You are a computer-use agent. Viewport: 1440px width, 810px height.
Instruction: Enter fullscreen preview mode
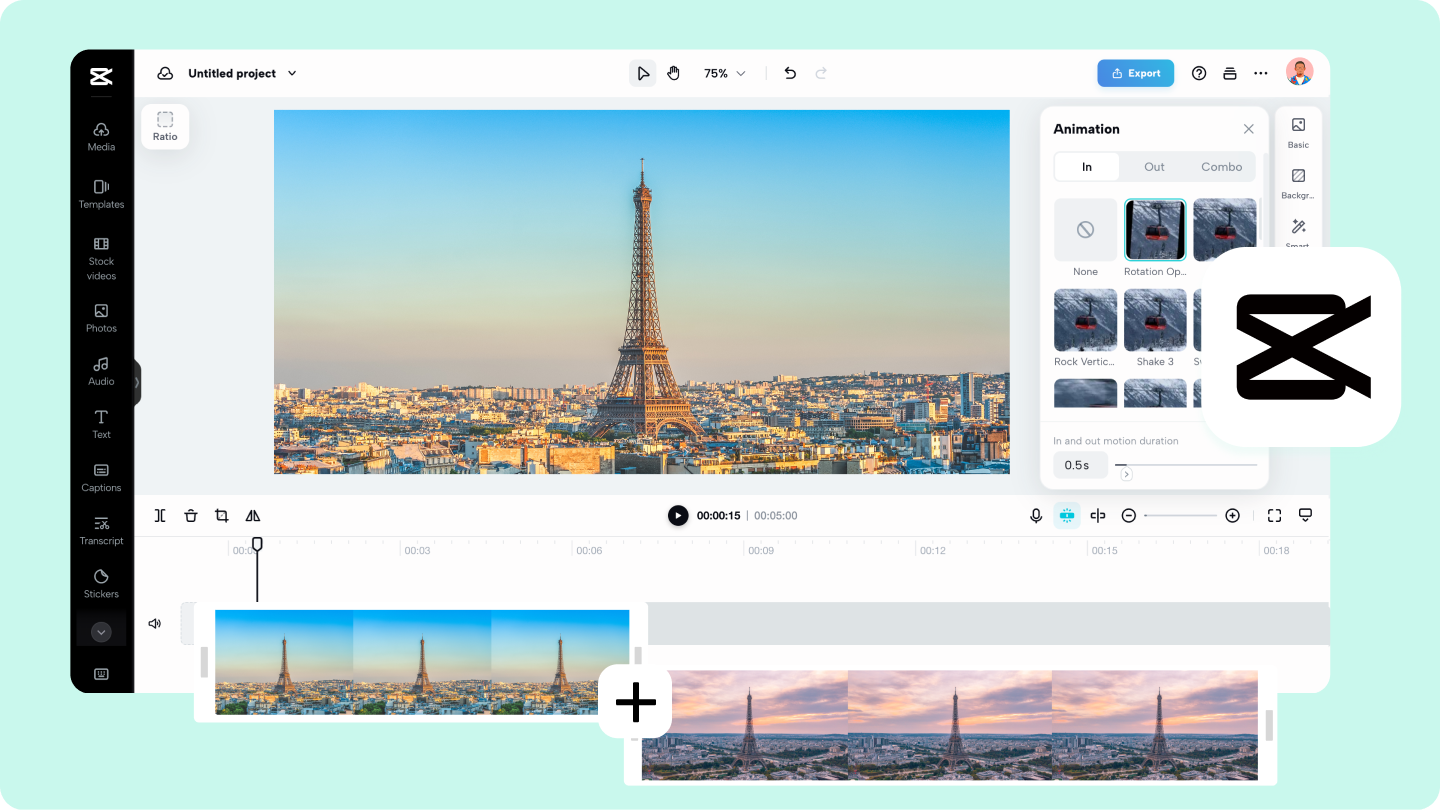pyautogui.click(x=1274, y=515)
